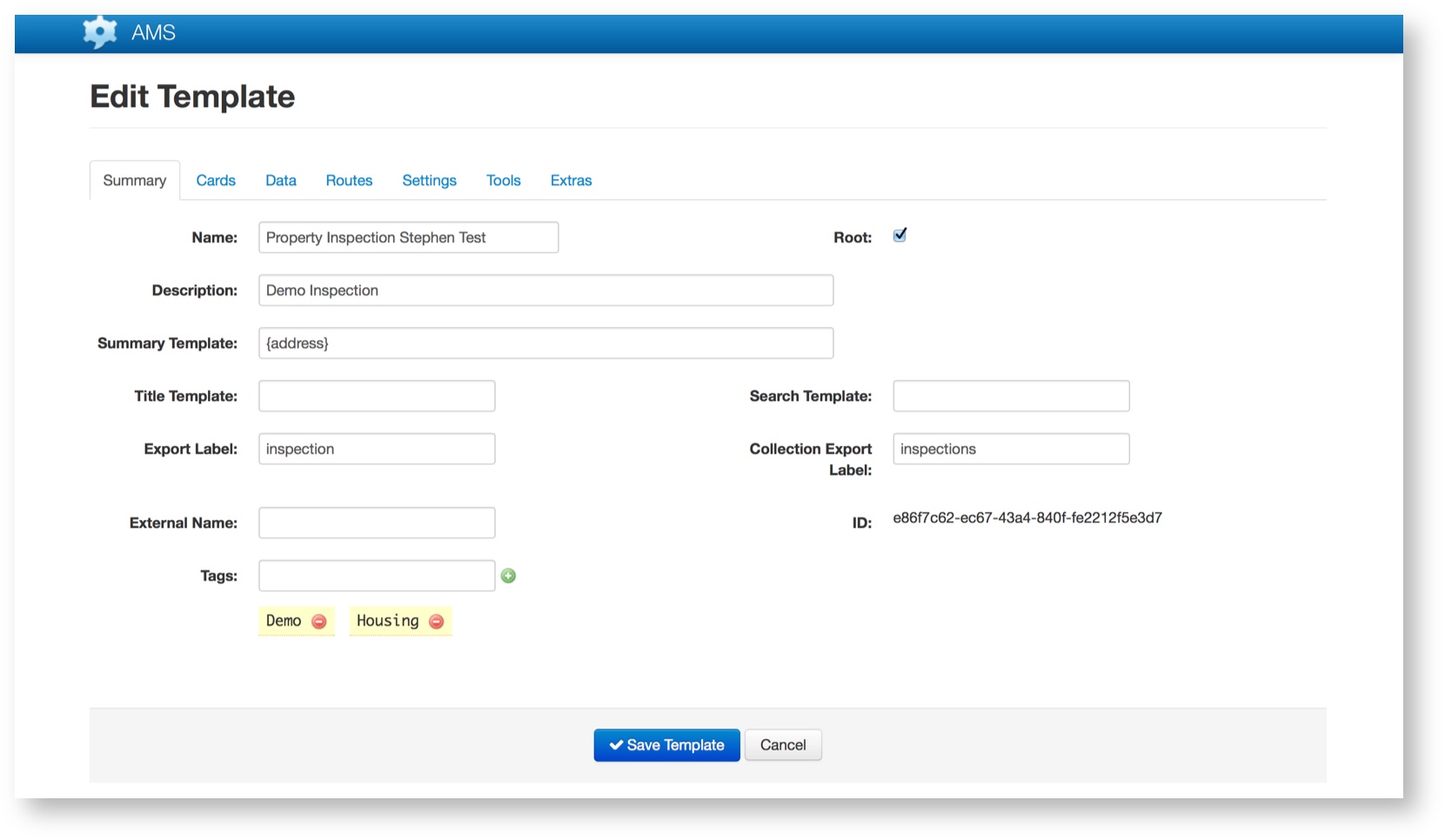
Task: Open the Data tab
Action: coord(280,181)
